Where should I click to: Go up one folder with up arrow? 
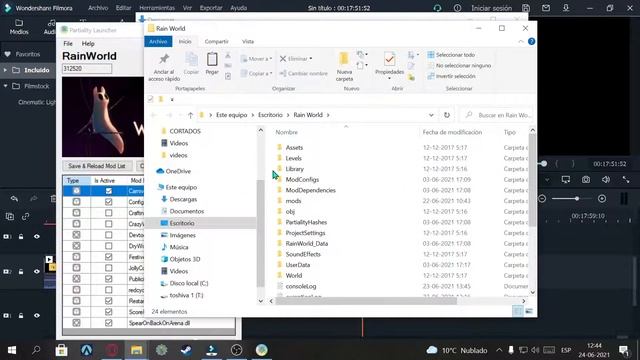pyautogui.click(x=190, y=116)
